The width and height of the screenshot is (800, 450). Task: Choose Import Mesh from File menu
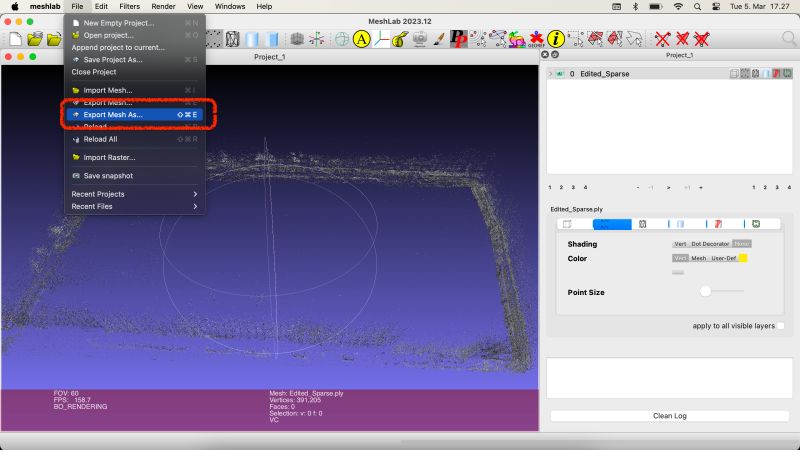click(135, 90)
